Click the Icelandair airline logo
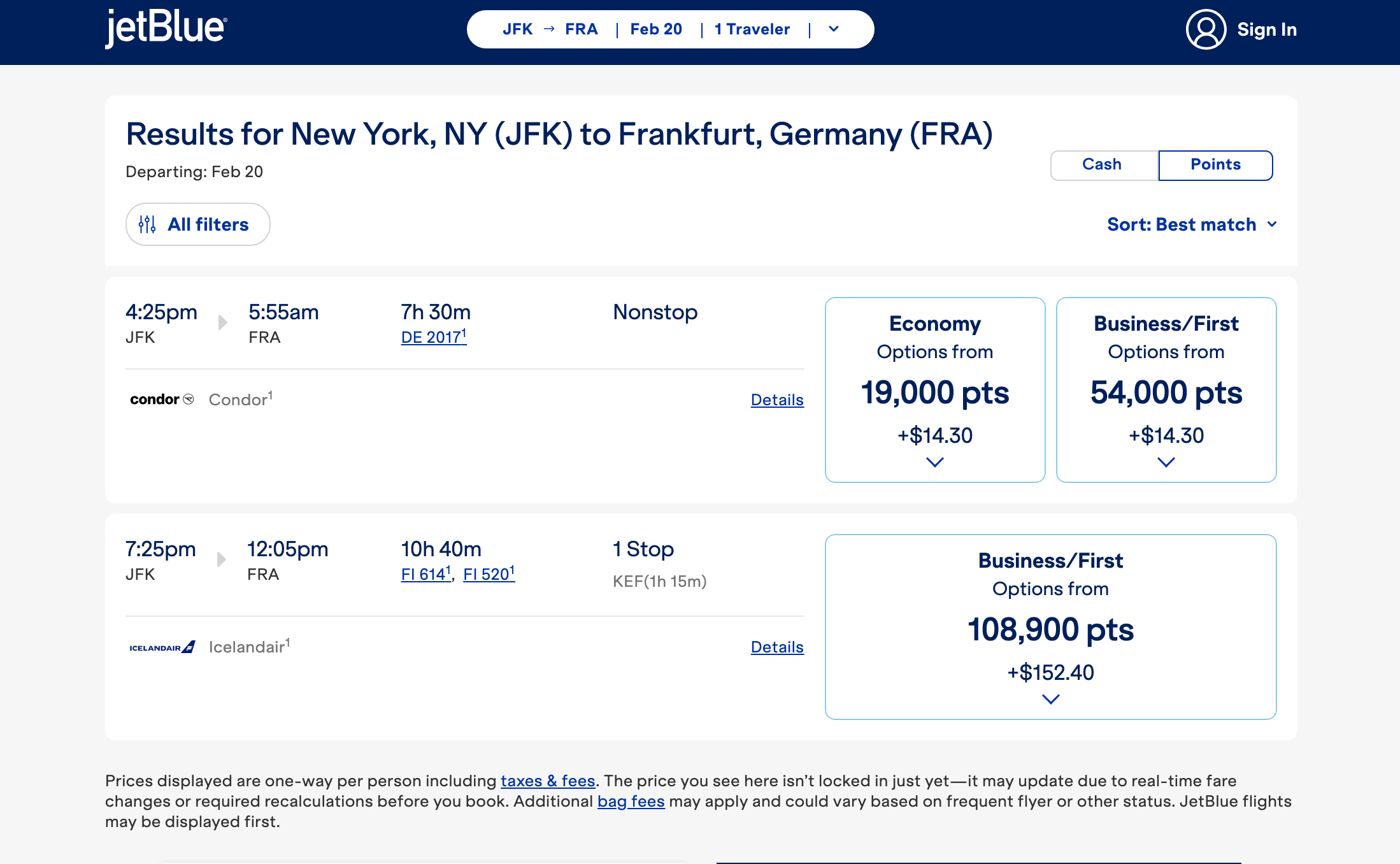Image resolution: width=1400 pixels, height=864 pixels. (x=161, y=646)
